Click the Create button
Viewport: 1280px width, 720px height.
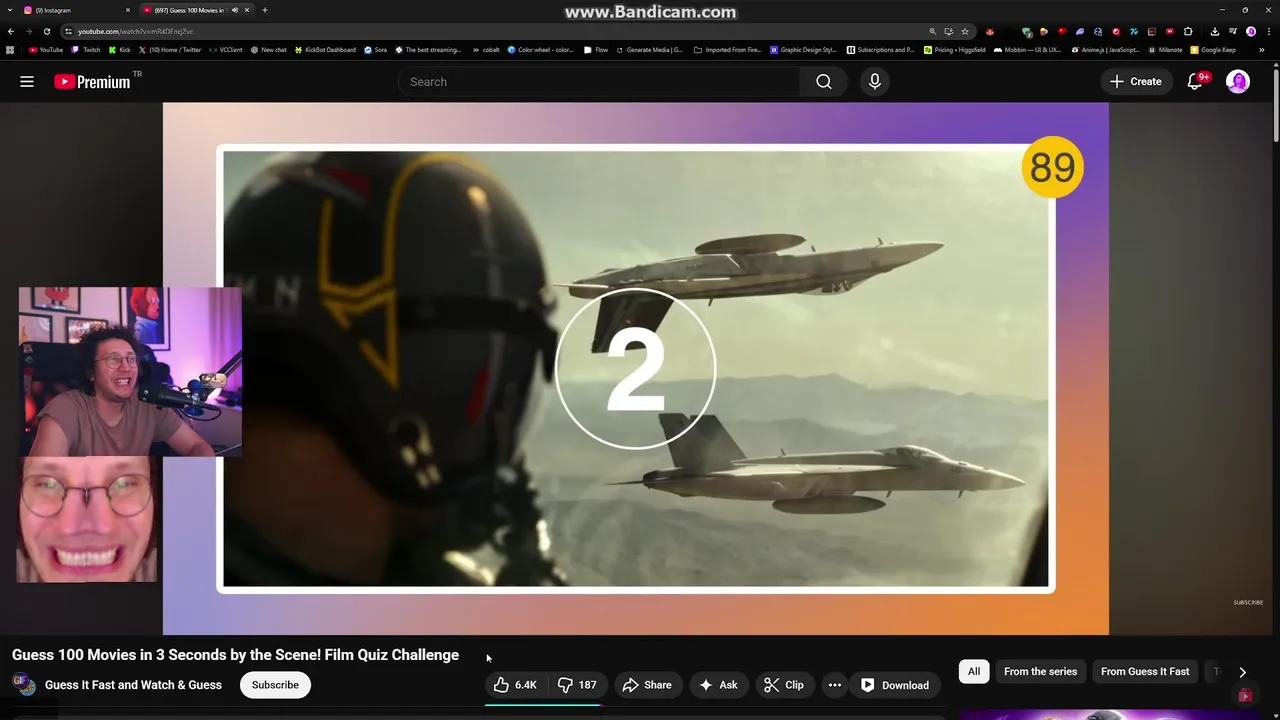click(1136, 82)
